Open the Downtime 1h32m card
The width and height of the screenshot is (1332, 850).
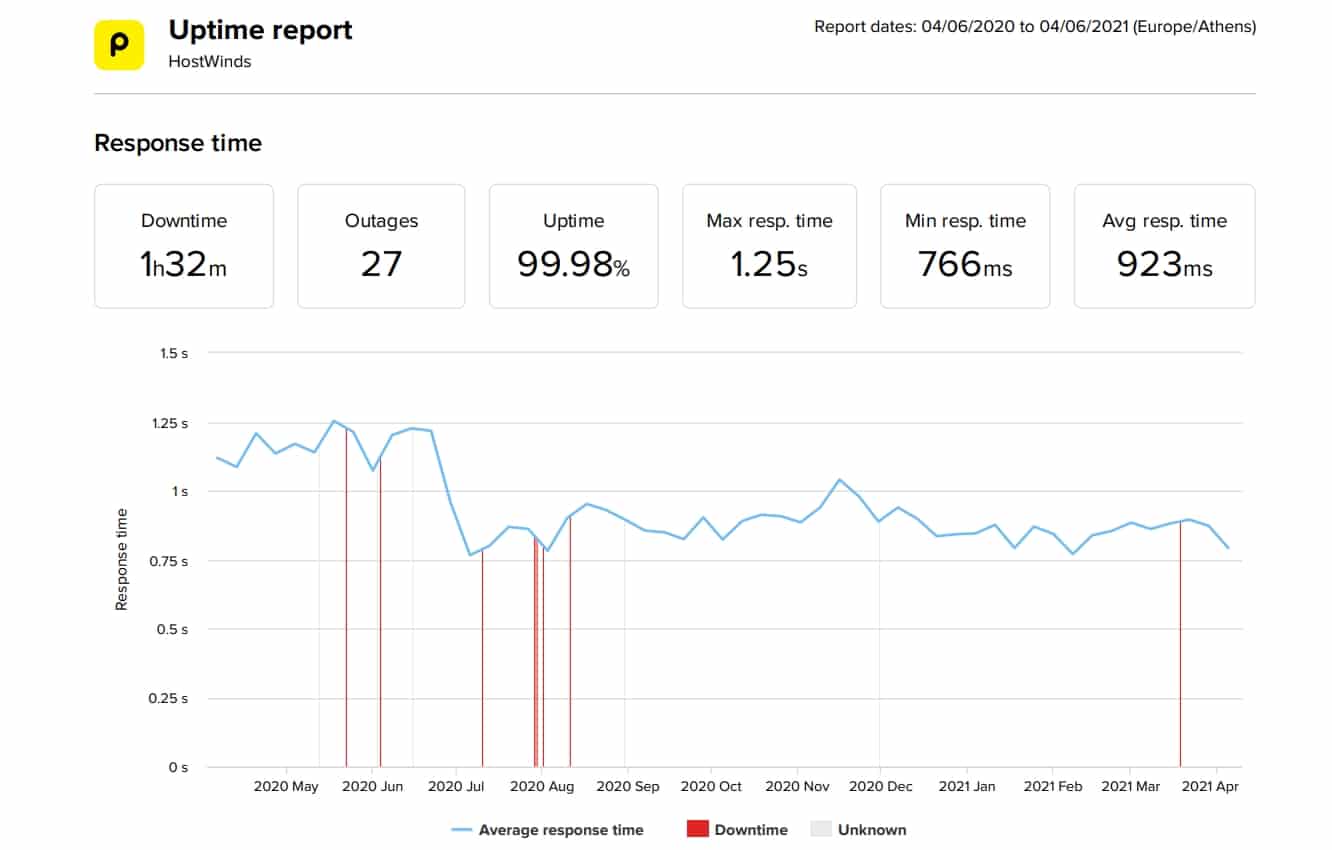coord(184,246)
